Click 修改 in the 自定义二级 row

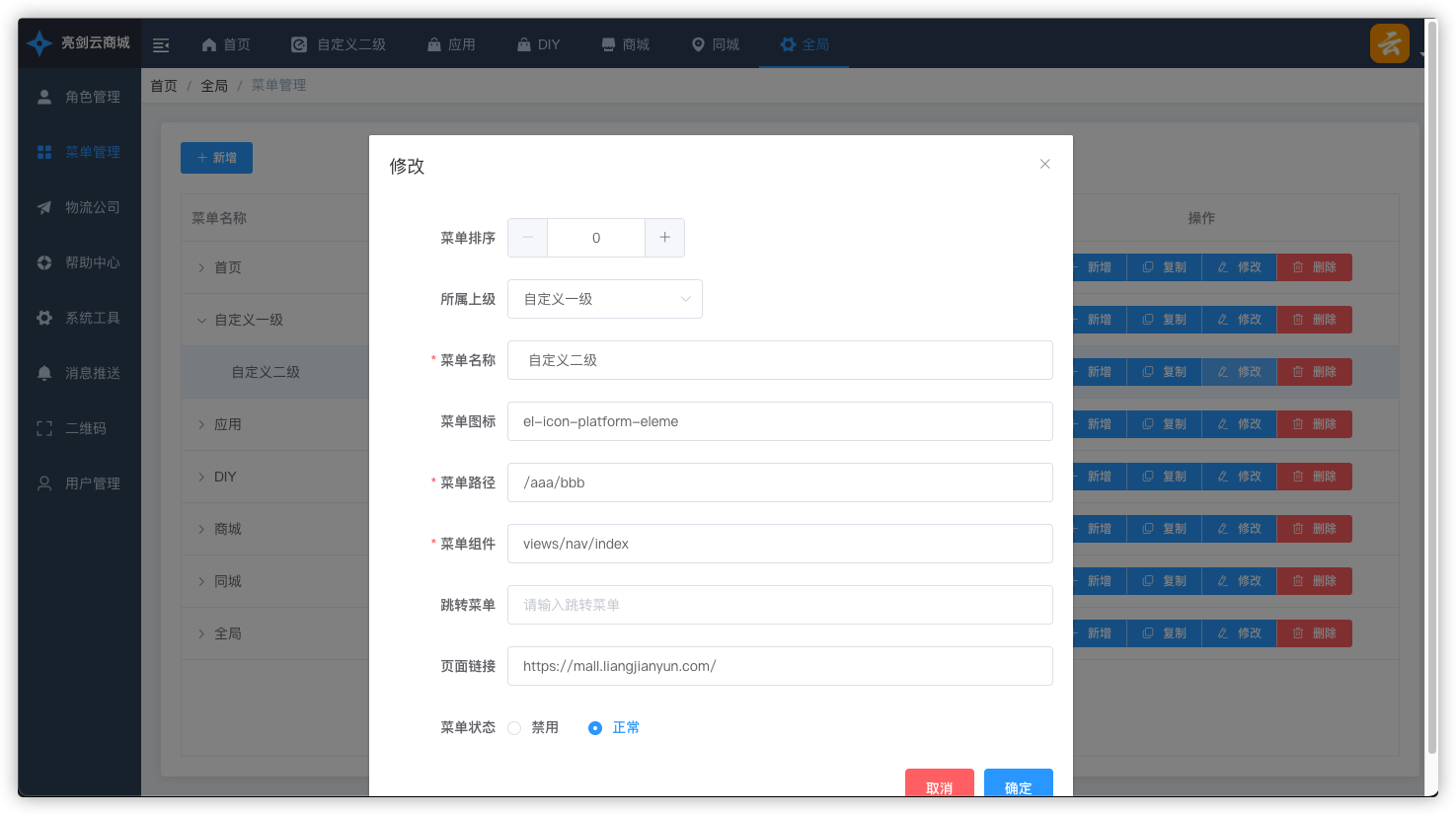[1240, 372]
